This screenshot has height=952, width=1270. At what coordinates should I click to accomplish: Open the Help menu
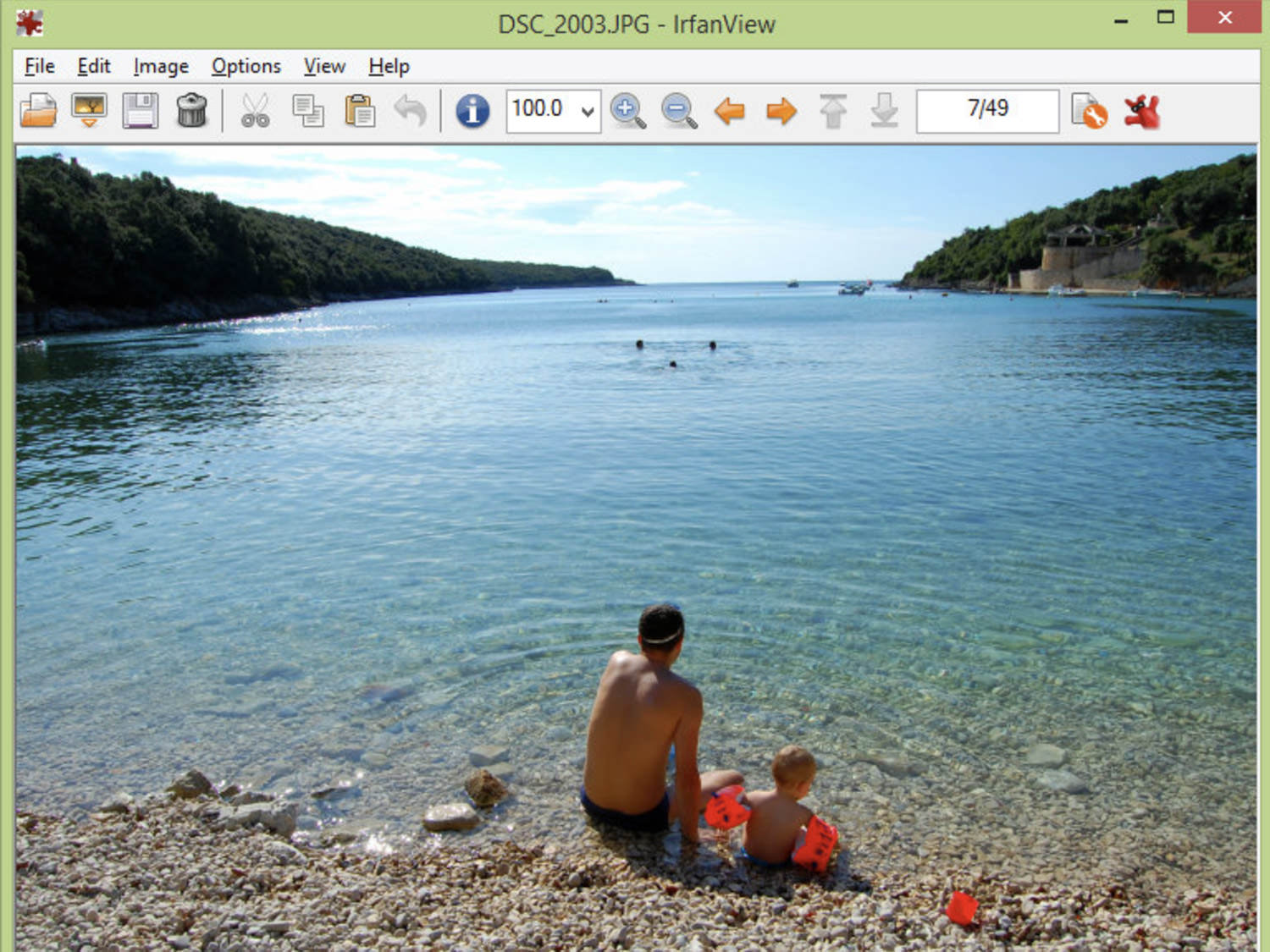[389, 66]
